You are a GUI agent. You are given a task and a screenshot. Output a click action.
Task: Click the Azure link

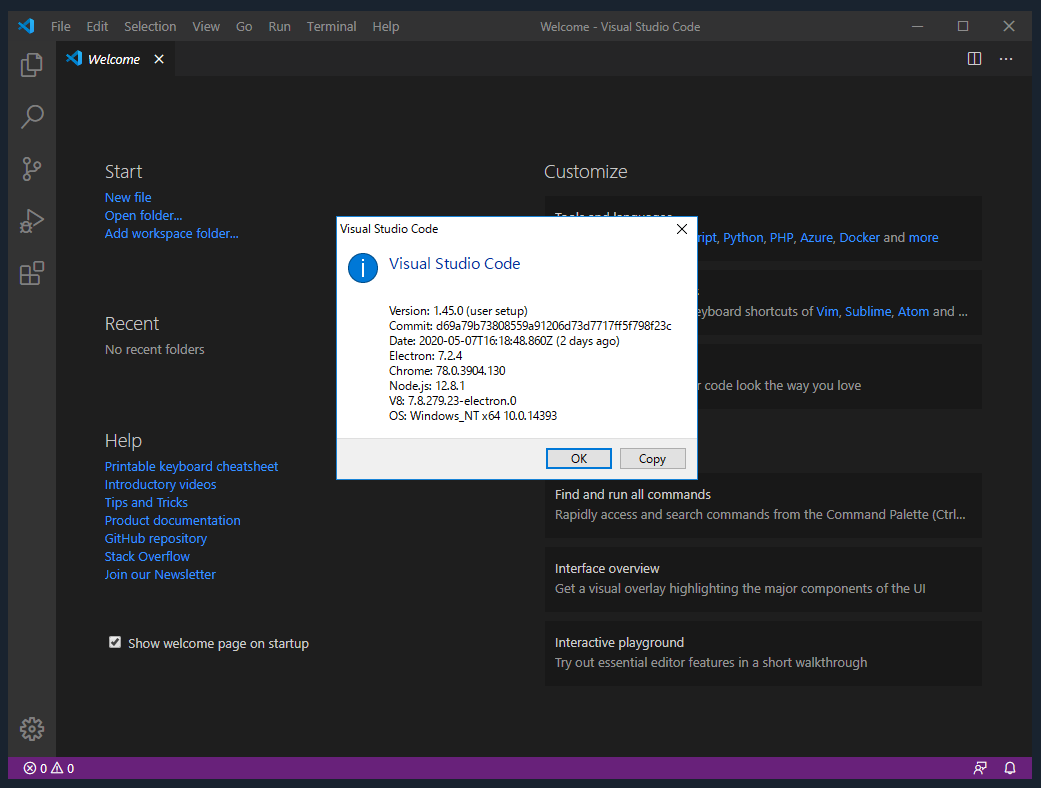click(x=816, y=238)
